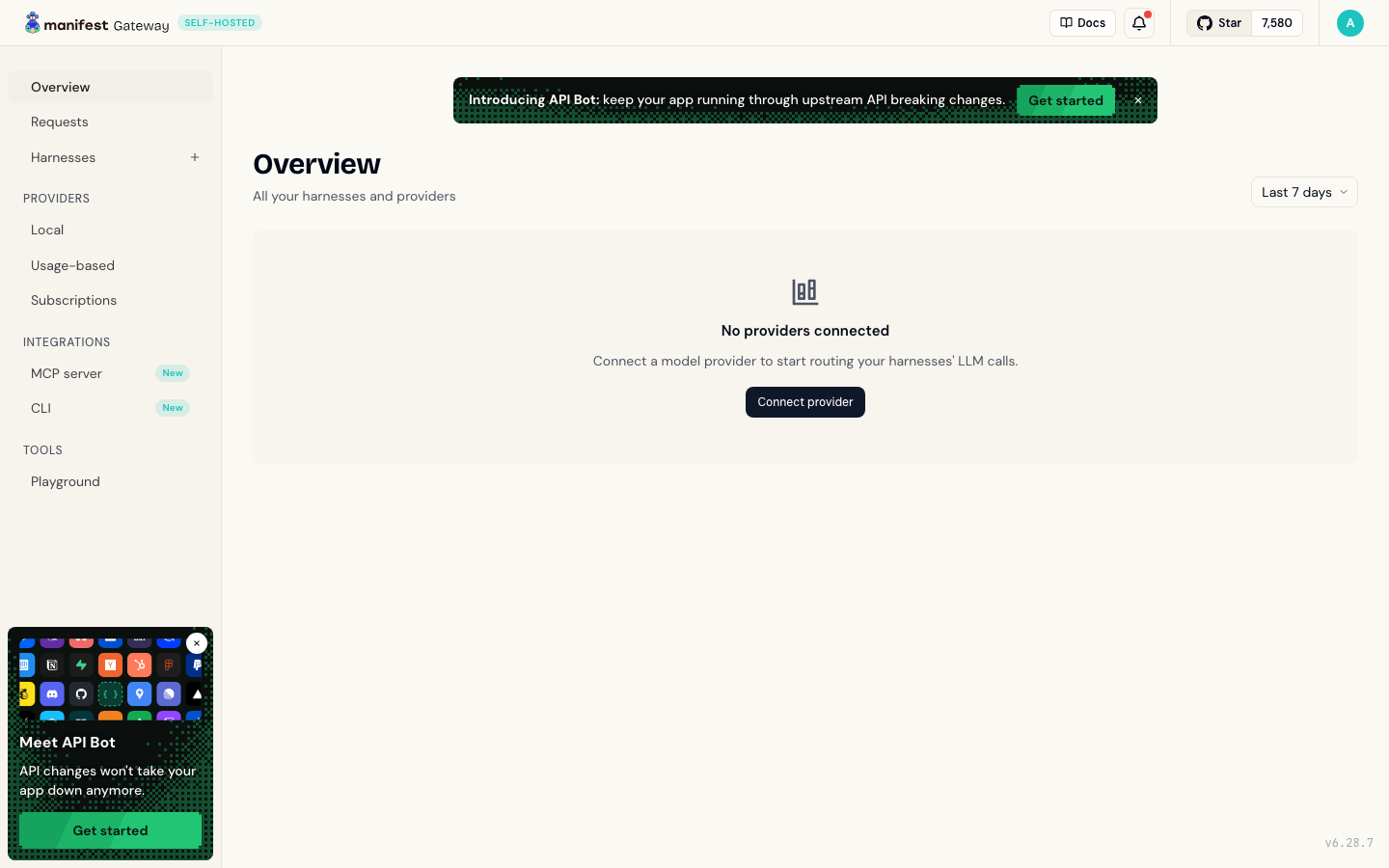The width and height of the screenshot is (1389, 868).
Task: Open the Last 7 days dropdown
Action: 1304,192
